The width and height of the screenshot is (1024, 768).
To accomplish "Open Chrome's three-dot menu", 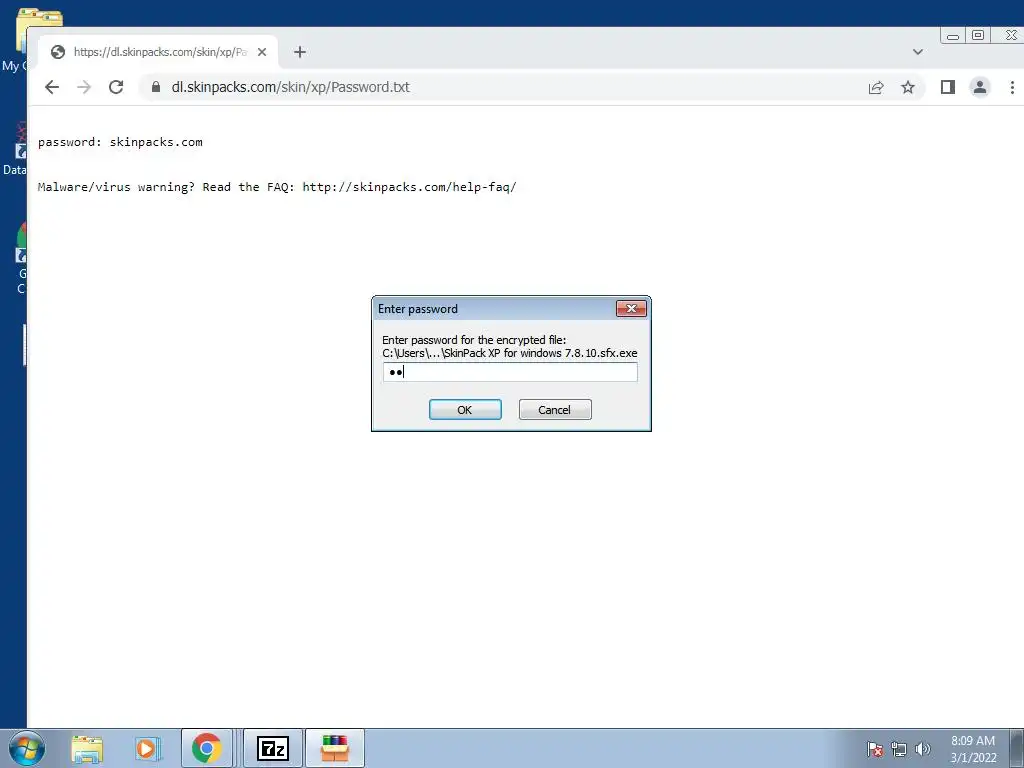I will (1012, 88).
